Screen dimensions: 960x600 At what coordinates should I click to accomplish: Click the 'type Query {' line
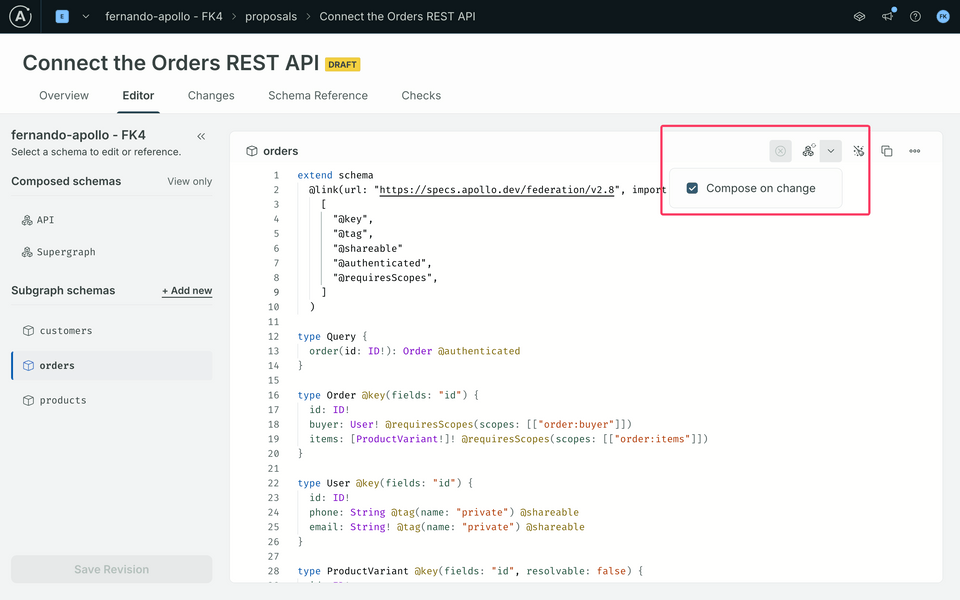coord(332,337)
